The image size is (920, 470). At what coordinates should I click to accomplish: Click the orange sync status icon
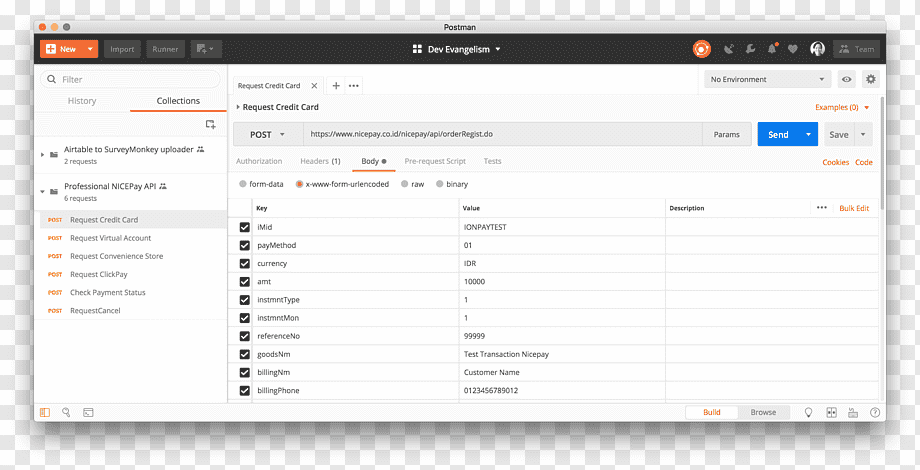(x=702, y=49)
